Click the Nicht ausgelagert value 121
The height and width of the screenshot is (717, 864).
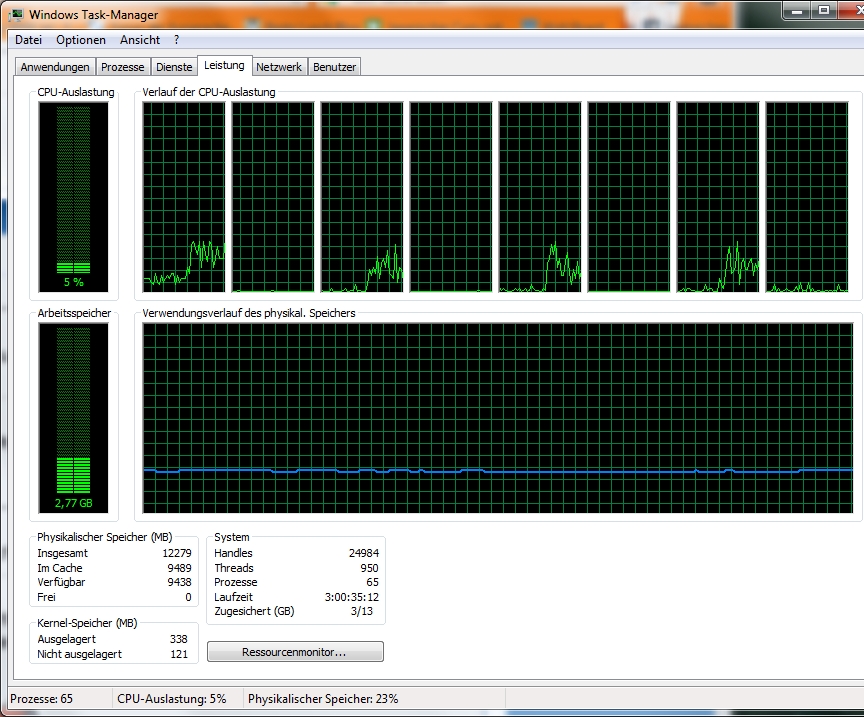[x=179, y=654]
